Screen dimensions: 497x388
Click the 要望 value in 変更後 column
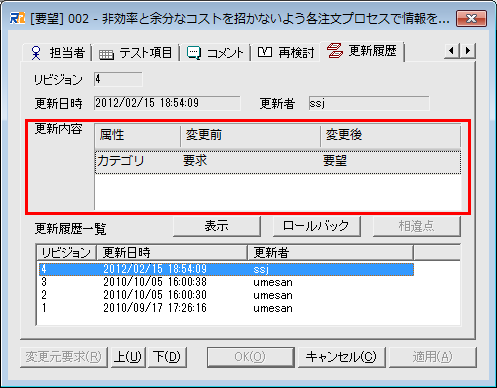pyautogui.click(x=335, y=161)
